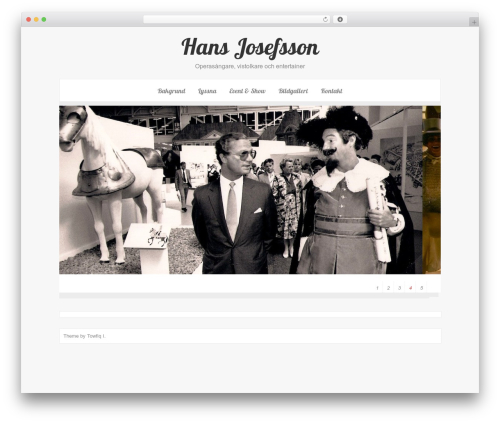Go to slide 2 of the slideshow

coord(388,288)
